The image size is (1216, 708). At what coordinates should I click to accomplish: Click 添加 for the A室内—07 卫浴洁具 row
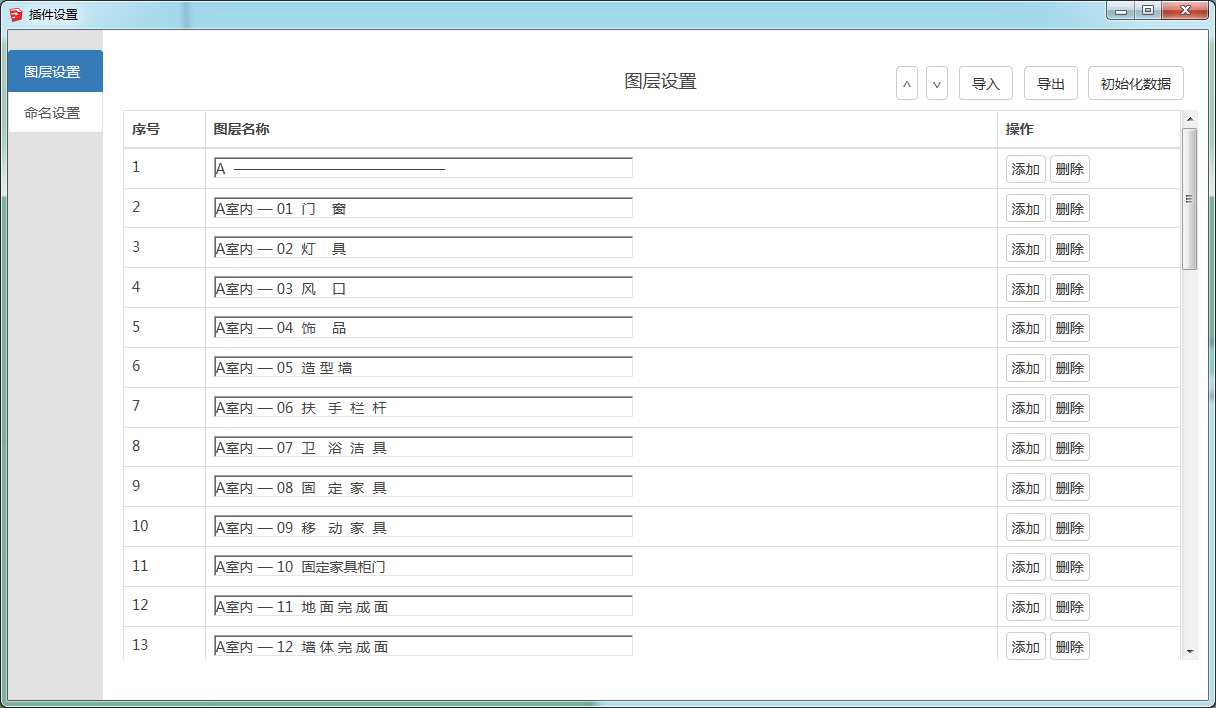coord(1025,447)
